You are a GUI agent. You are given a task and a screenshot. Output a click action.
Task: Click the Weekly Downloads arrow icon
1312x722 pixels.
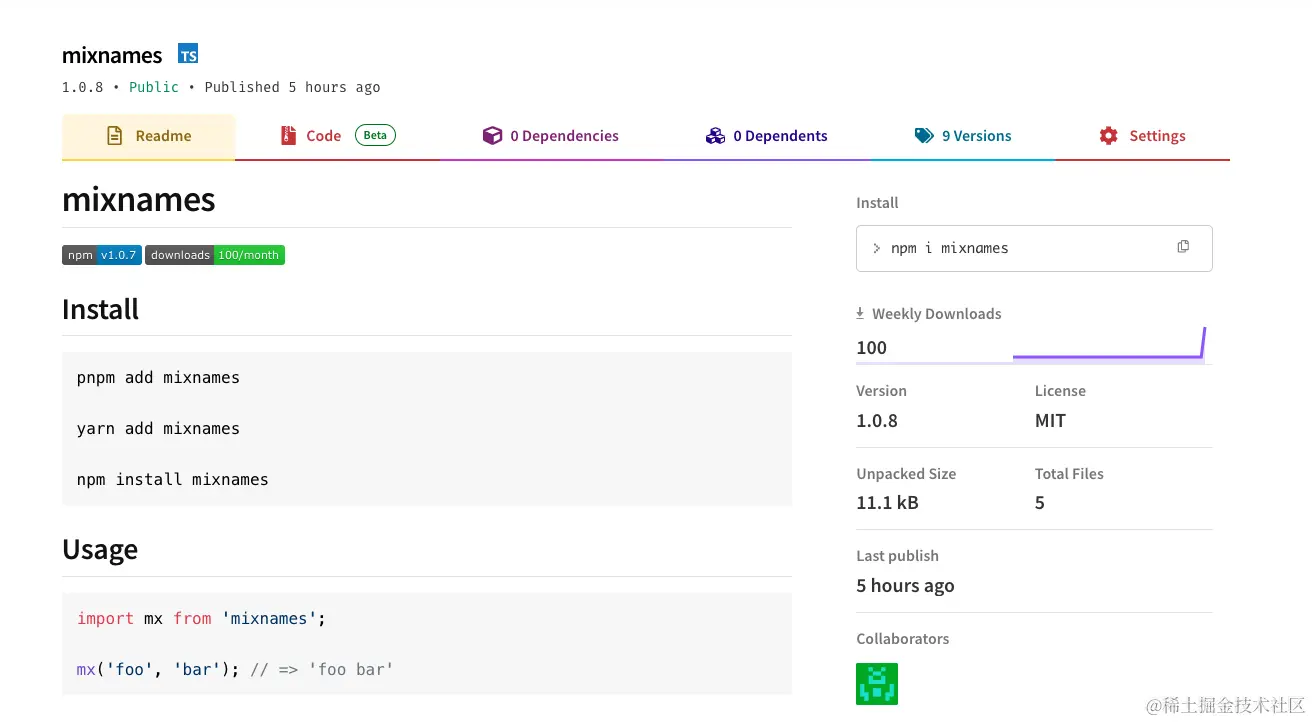click(x=860, y=313)
